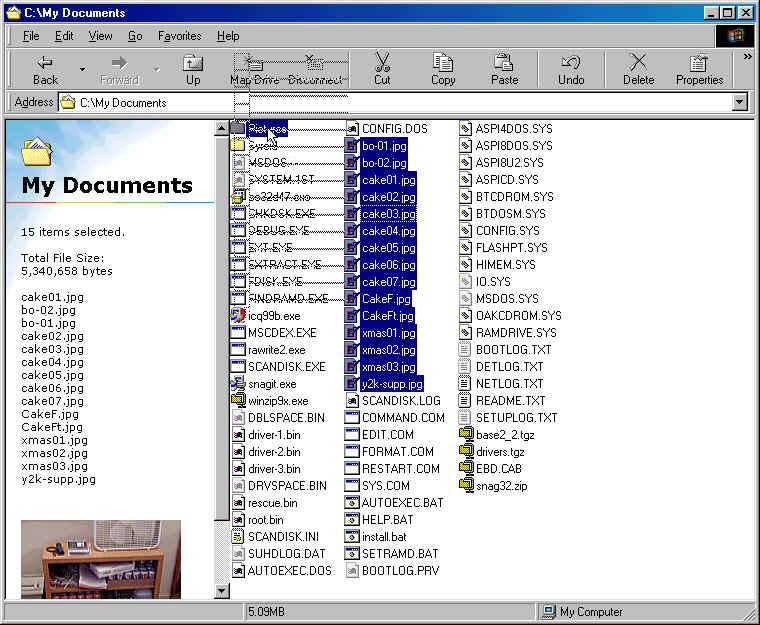Expand the Back button history arrow
Screen dimensions: 760x625
82,69
